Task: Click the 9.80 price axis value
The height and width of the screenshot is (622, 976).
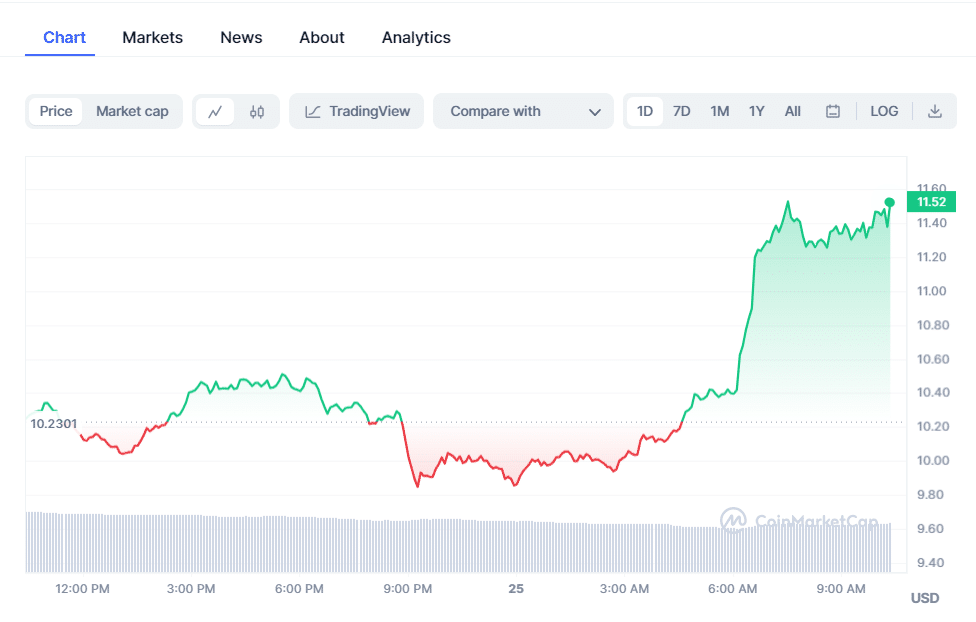Action: 930,495
